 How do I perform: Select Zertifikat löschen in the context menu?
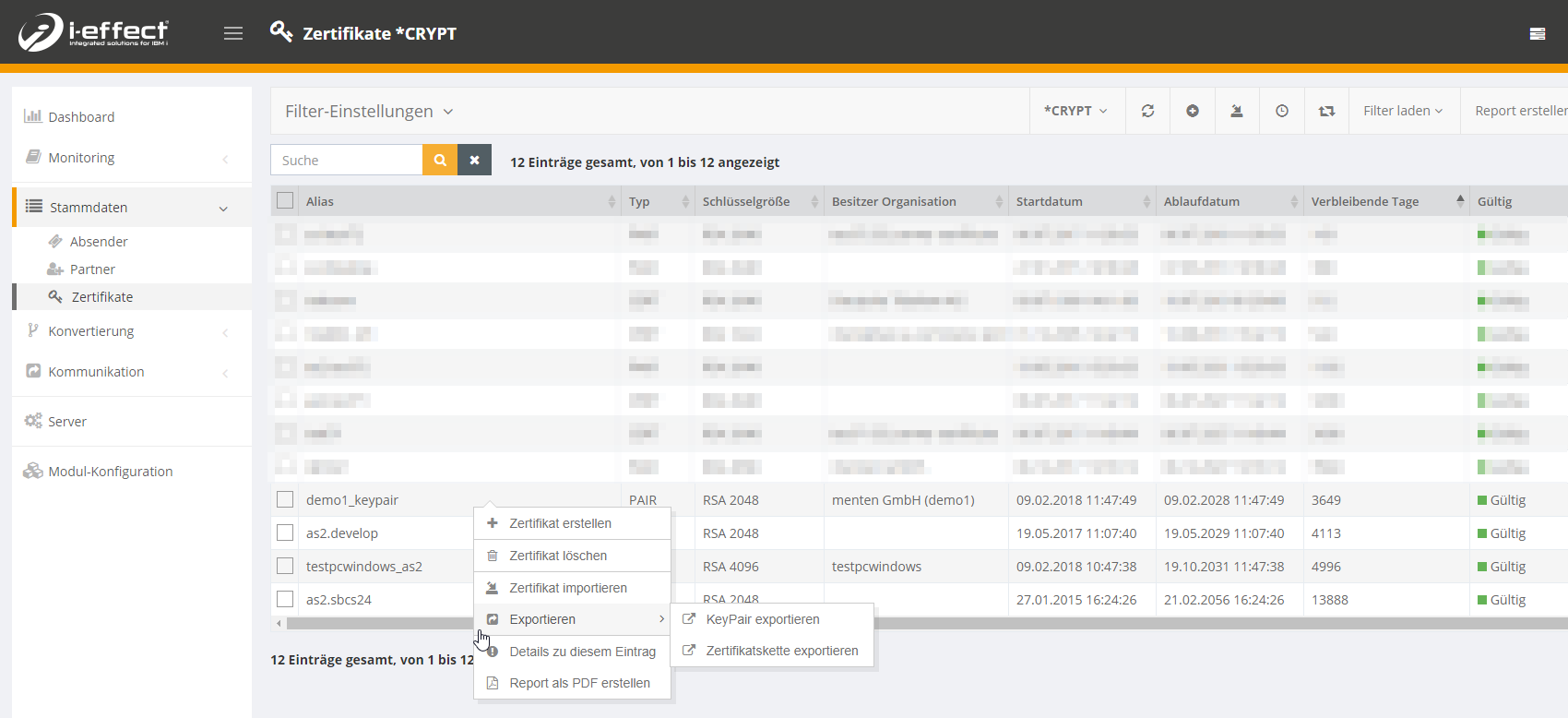point(558,556)
